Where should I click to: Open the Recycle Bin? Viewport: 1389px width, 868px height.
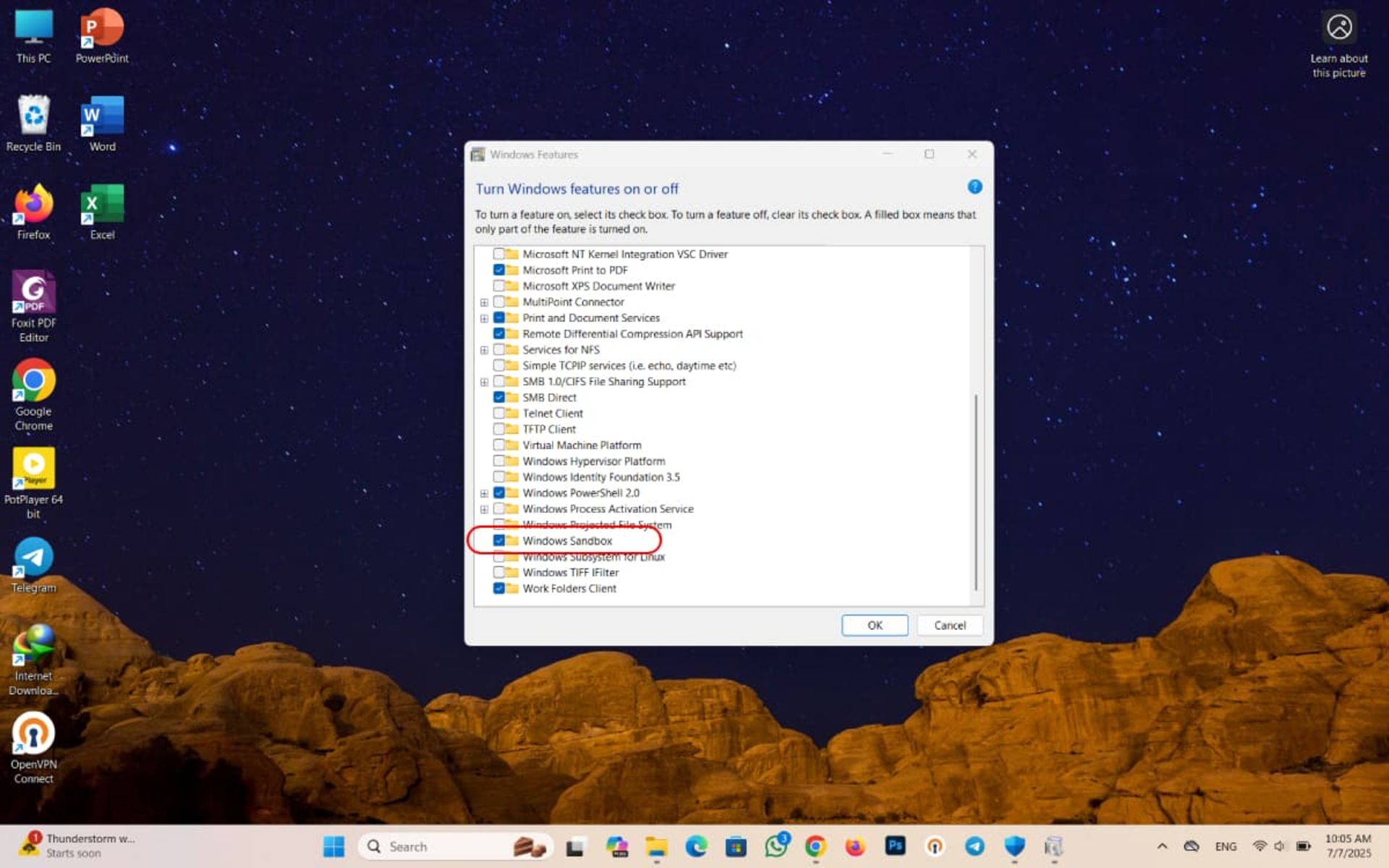pos(33,116)
